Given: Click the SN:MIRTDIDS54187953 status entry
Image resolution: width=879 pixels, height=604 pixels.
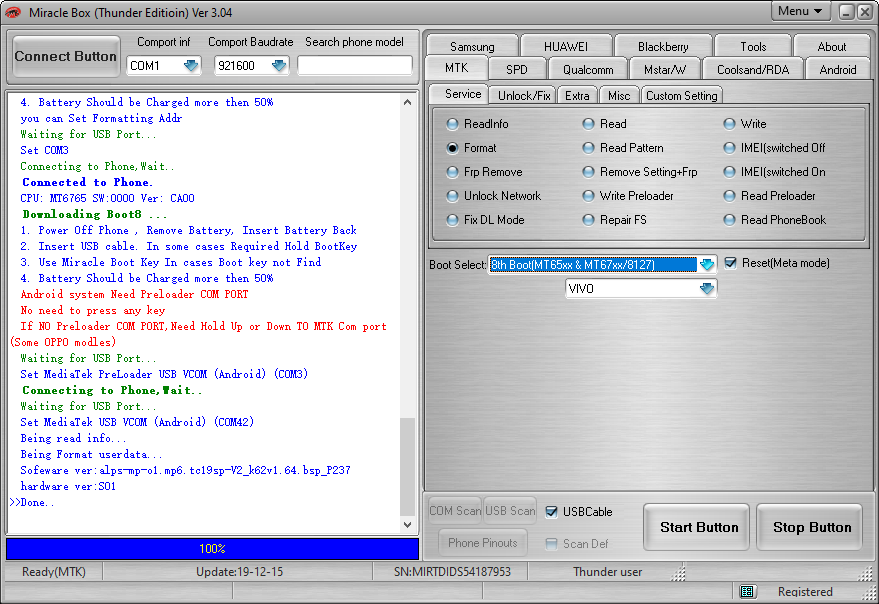Looking at the screenshot, I should tap(452, 572).
